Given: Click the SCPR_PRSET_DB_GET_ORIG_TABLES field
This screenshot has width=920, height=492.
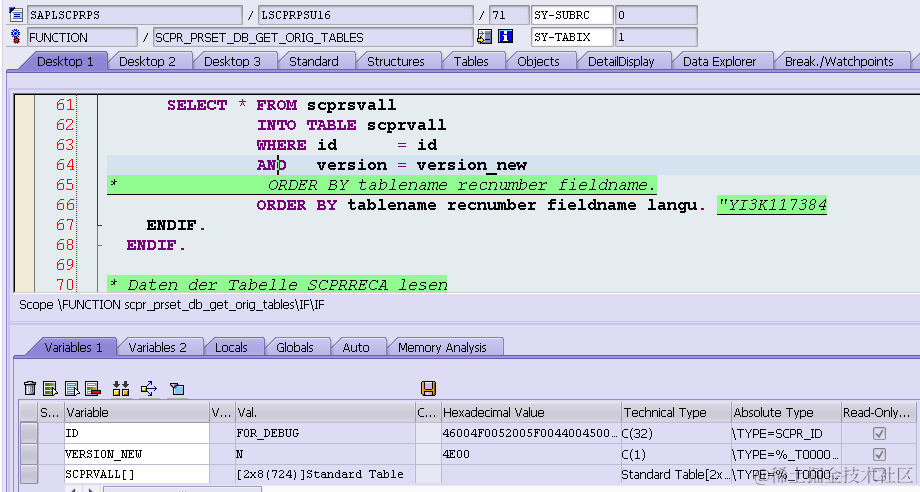Looking at the screenshot, I should (313, 37).
